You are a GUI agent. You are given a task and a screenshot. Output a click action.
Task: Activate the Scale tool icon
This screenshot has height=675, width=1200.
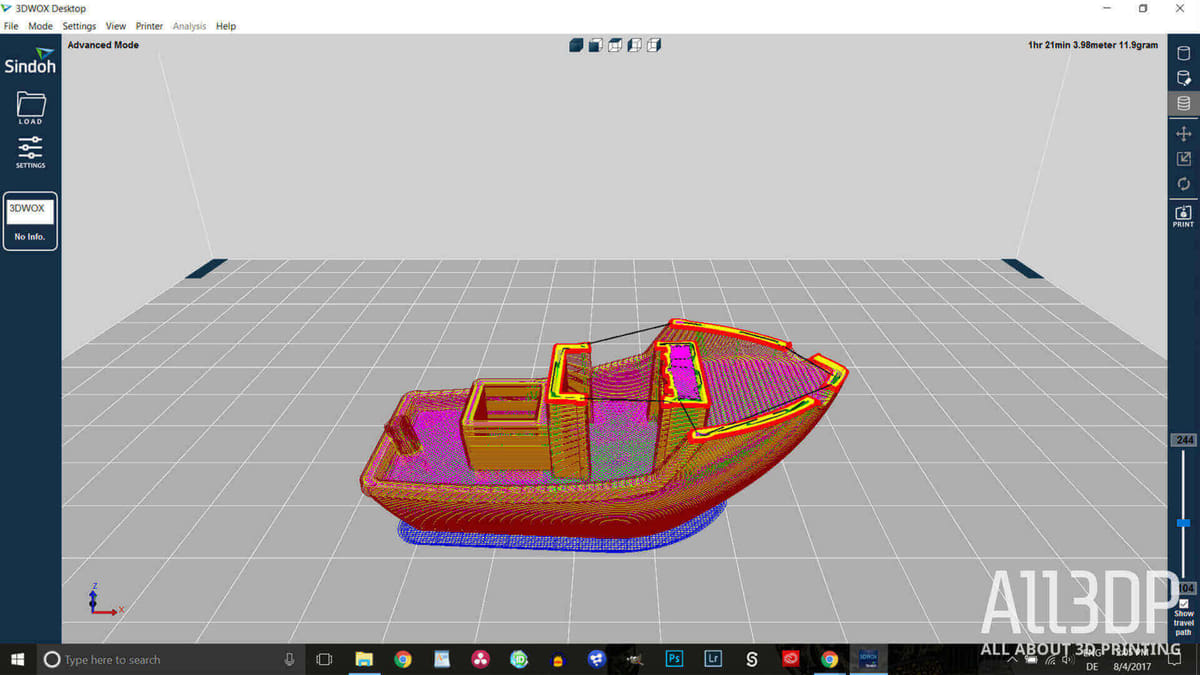(1184, 159)
